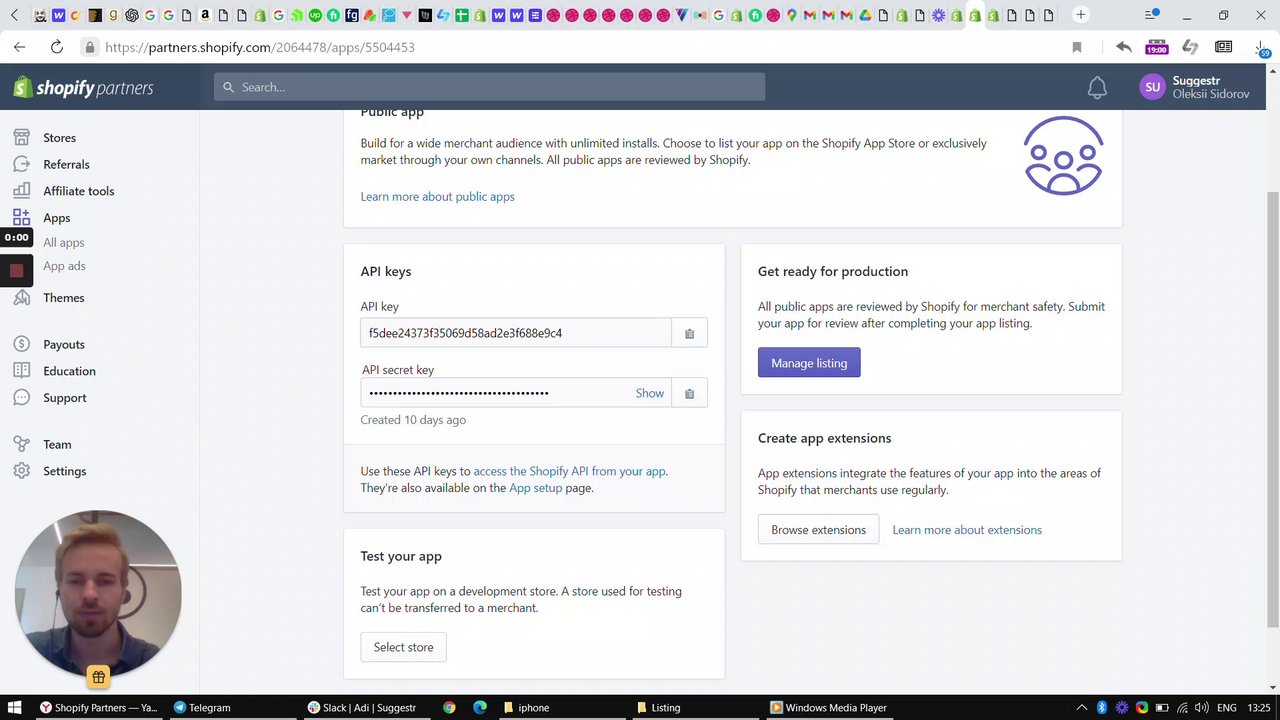The image size is (1280, 720).
Task: Click the Settings gear icon
Action: click(22, 471)
